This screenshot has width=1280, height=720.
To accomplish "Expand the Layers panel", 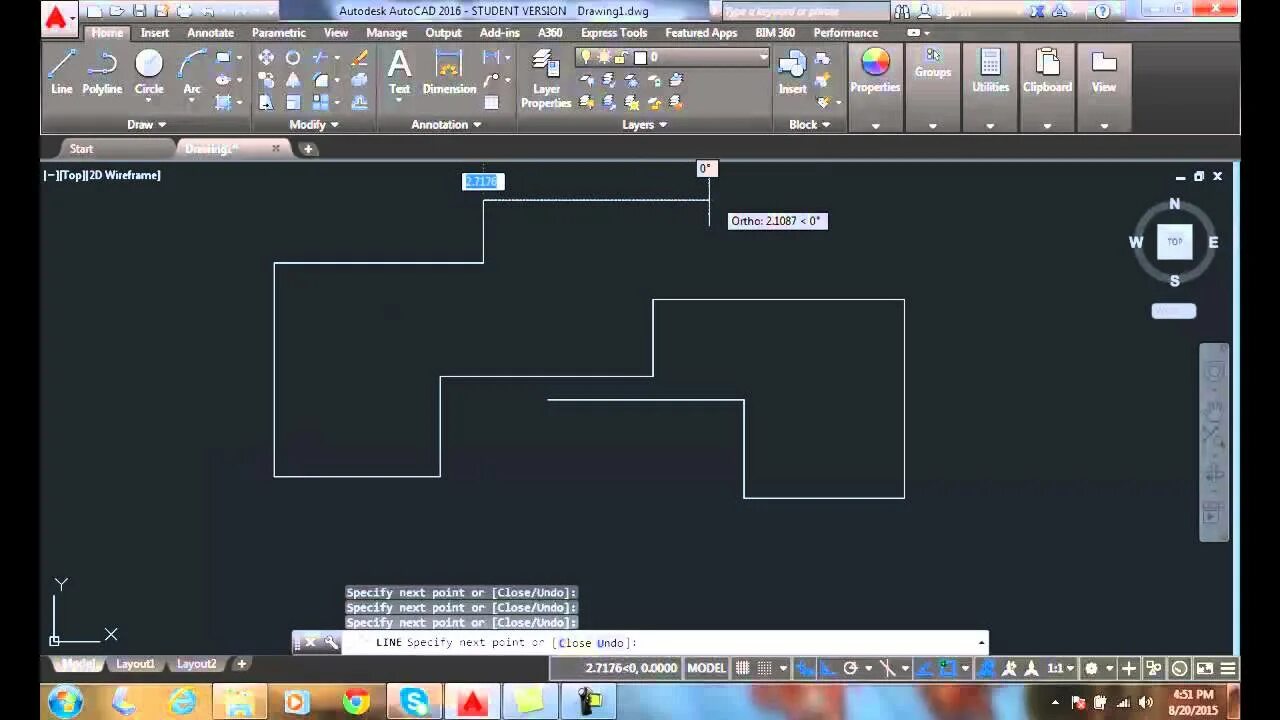I will tap(645, 125).
